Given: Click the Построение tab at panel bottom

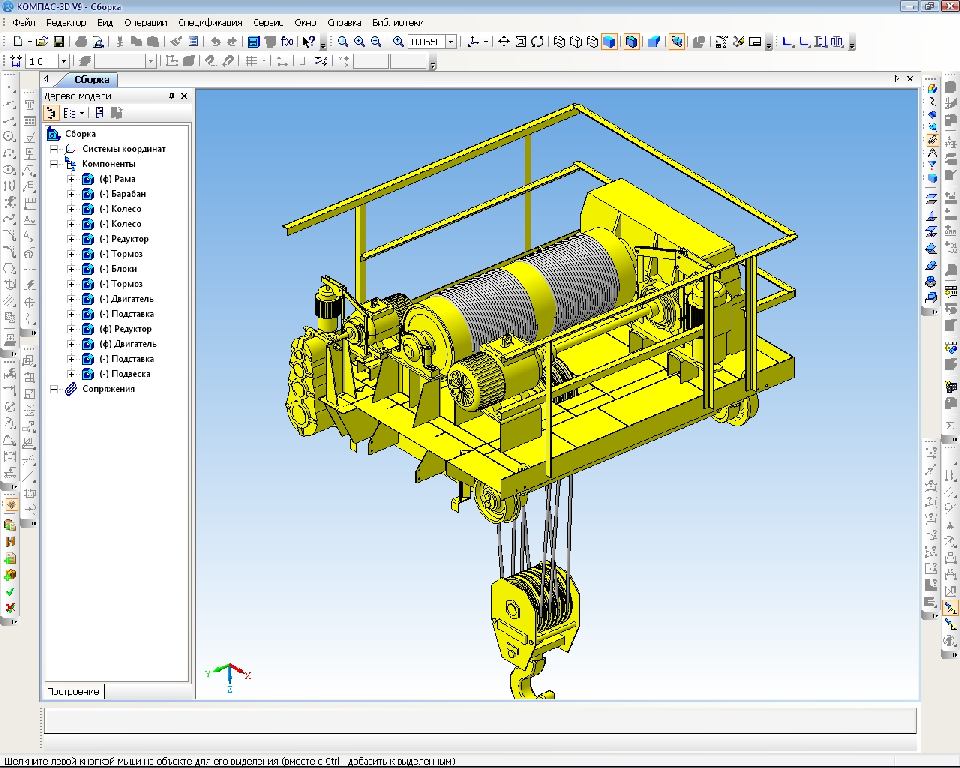Looking at the screenshot, I should point(73,692).
